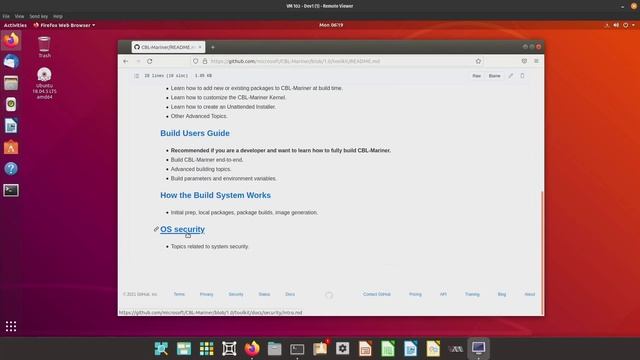Open Help in Ubuntu left dock
The width and height of the screenshot is (640, 360).
click(x=11, y=169)
